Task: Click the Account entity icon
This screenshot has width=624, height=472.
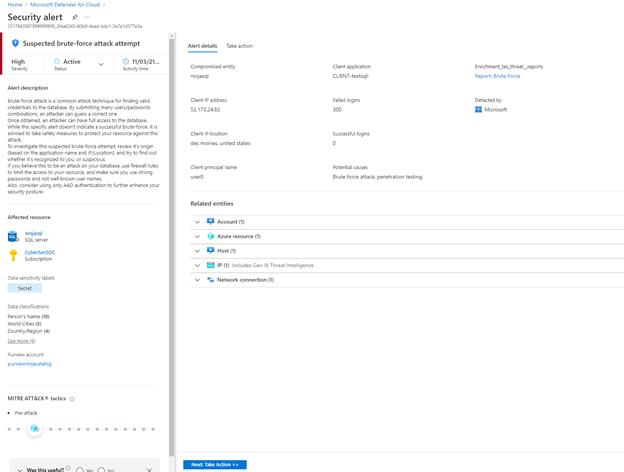Action: pyautogui.click(x=211, y=222)
